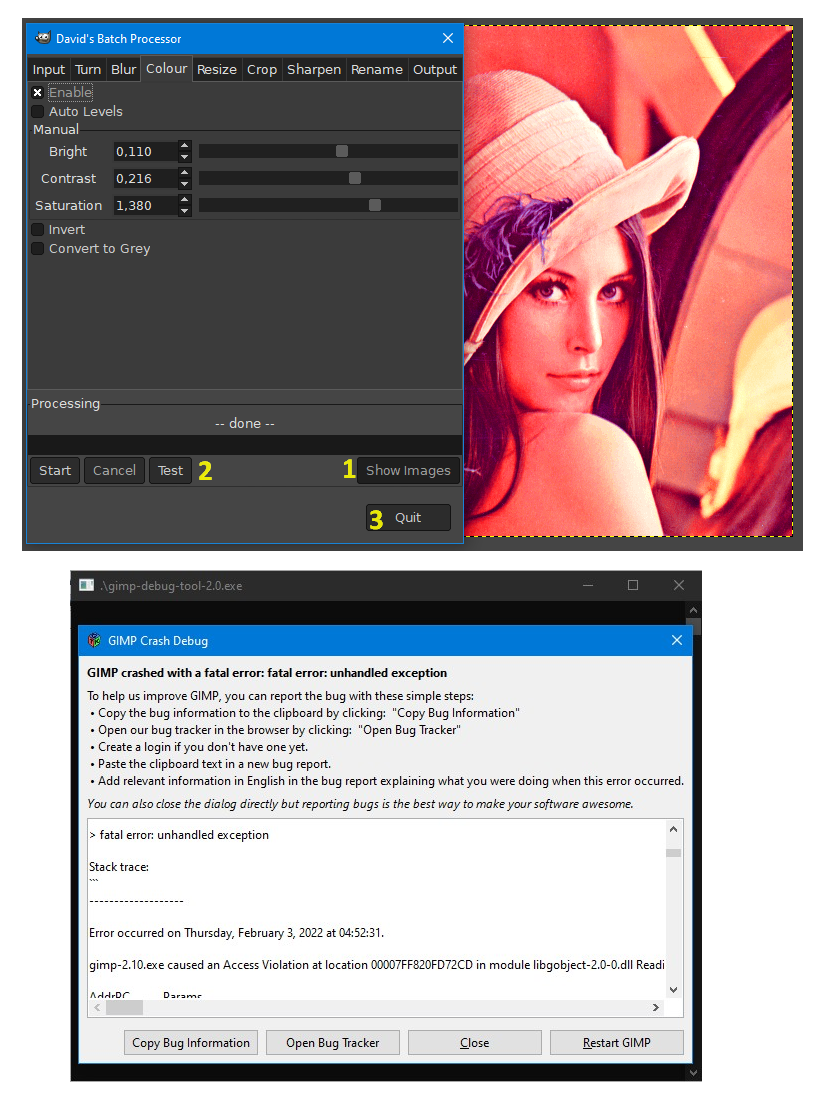Switch to the Turn tab
This screenshot has height=1104, width=822.
pyautogui.click(x=88, y=70)
